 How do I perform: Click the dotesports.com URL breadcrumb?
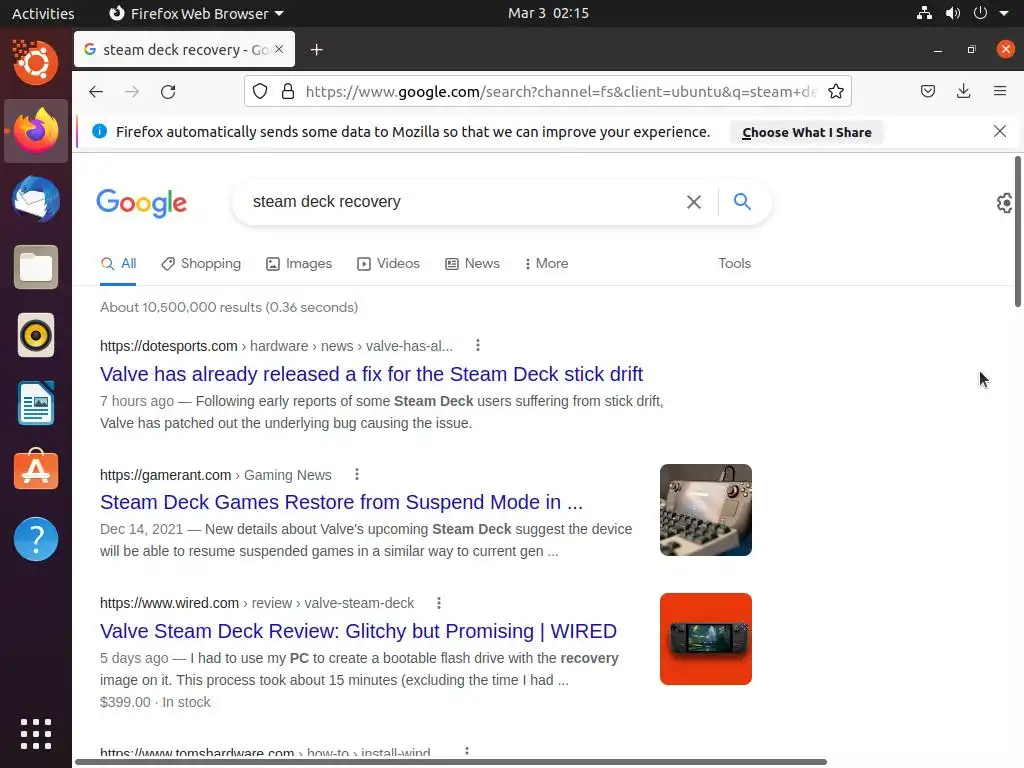pos(276,346)
